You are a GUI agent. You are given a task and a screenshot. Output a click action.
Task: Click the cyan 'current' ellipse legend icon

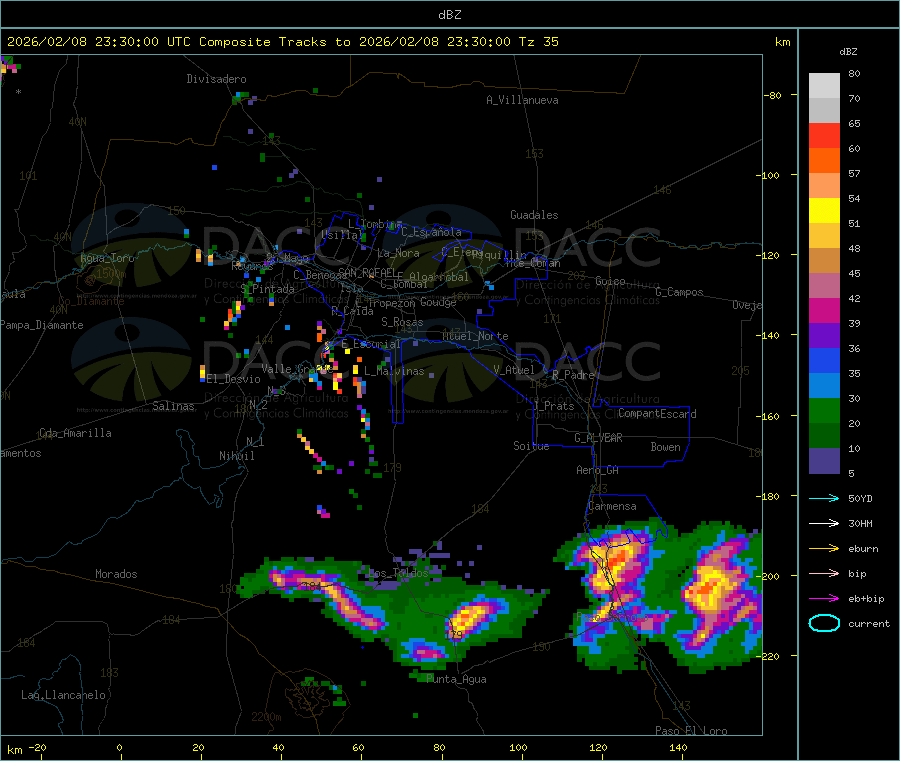[824, 623]
